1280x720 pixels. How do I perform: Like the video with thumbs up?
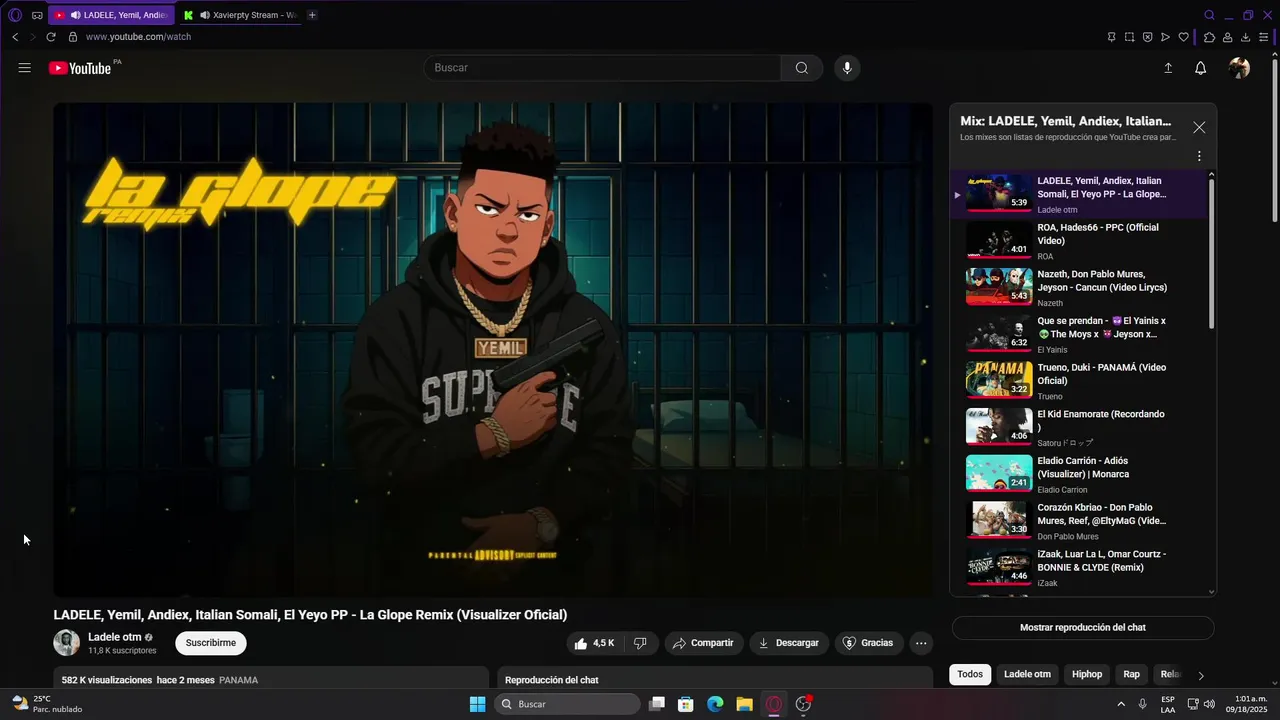595,643
